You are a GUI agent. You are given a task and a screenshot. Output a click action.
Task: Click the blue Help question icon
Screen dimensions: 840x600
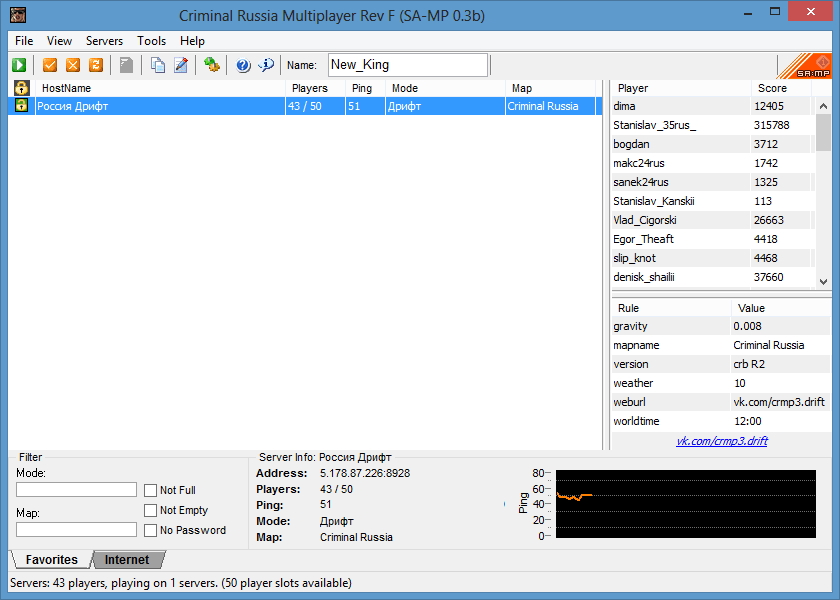click(243, 65)
